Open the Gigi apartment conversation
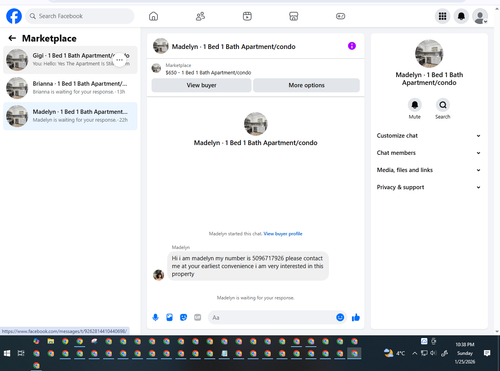 [70, 60]
